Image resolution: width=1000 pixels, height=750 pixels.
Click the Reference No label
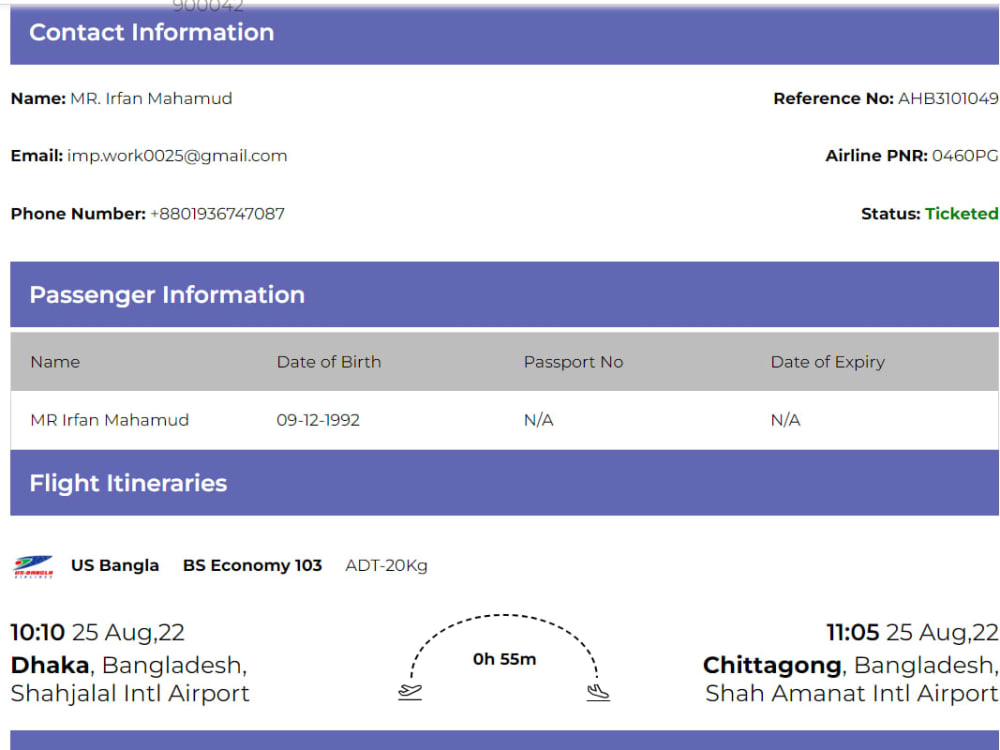[x=834, y=98]
